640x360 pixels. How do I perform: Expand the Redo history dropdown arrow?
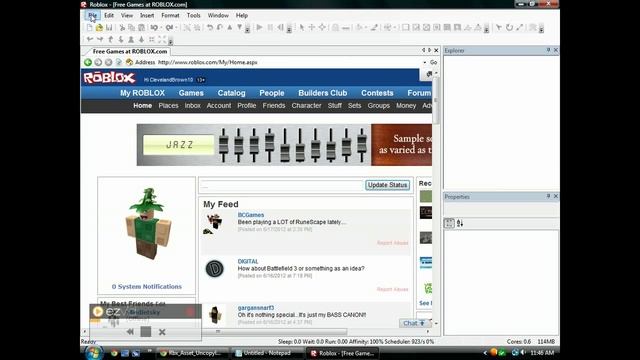tap(177, 27)
